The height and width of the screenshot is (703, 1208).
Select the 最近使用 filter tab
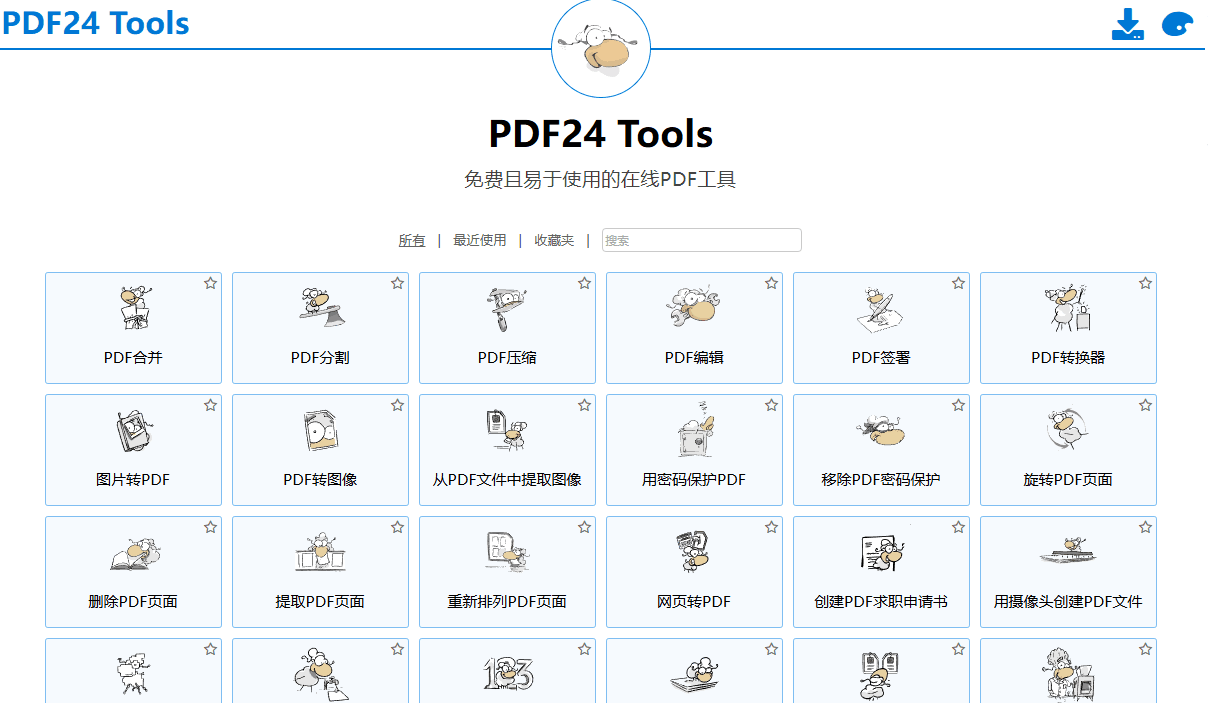pyautogui.click(x=480, y=240)
